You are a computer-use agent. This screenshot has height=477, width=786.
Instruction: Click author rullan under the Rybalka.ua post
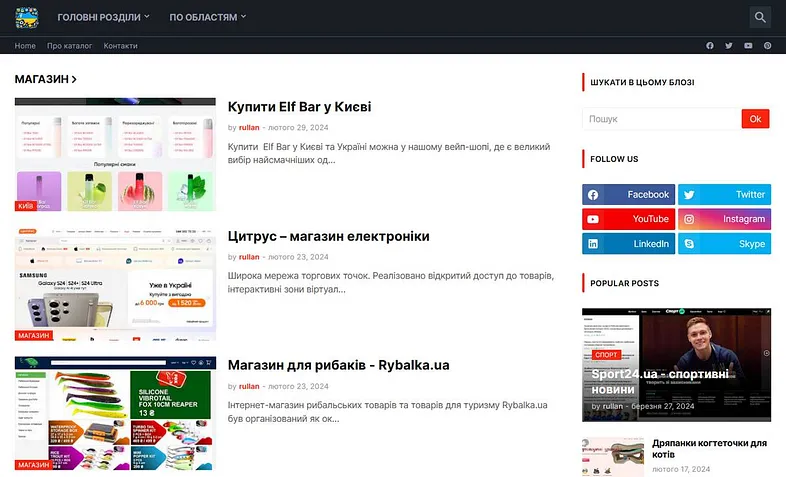(249, 386)
